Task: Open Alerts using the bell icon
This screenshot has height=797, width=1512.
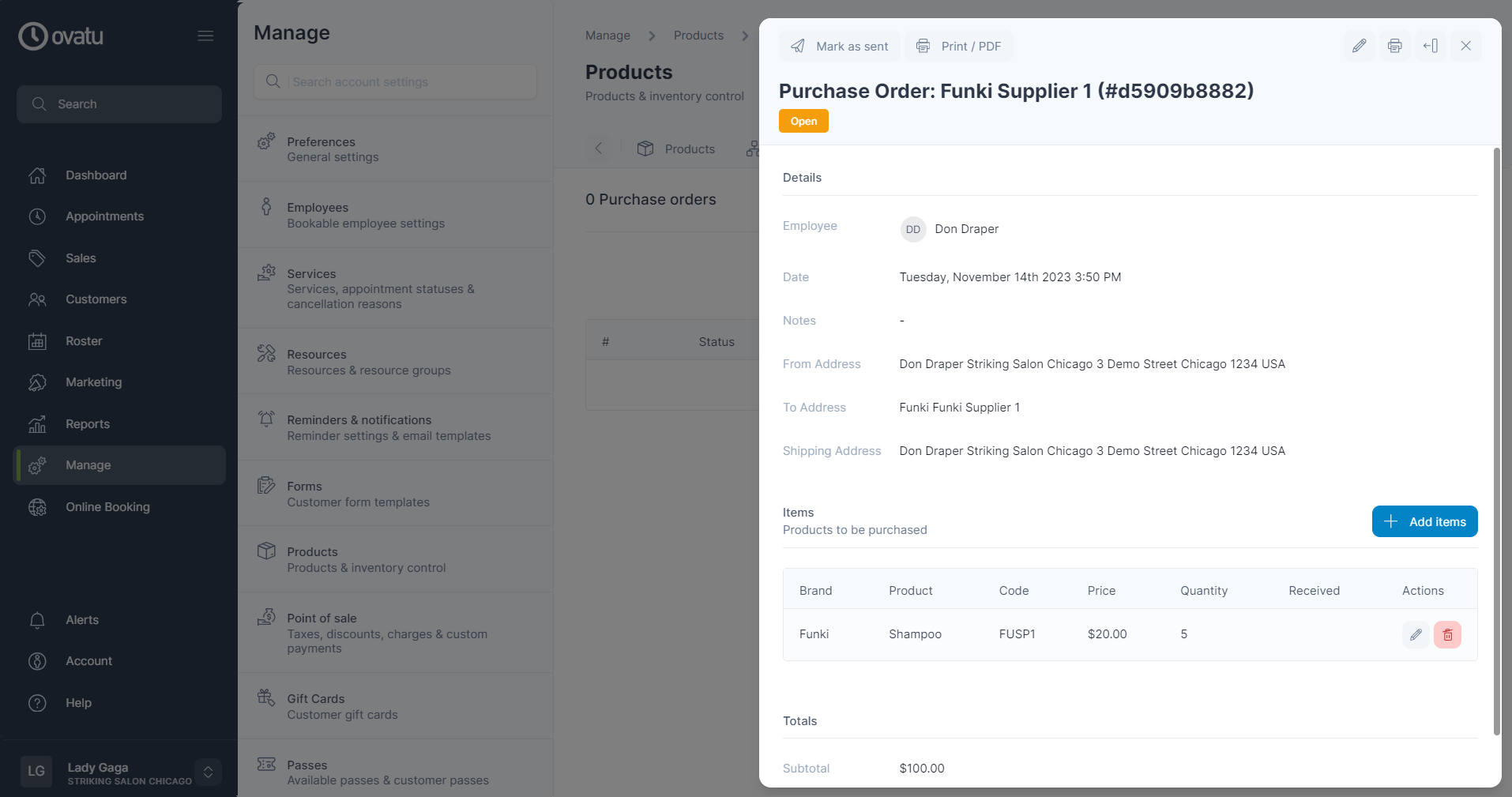Action: (37, 620)
